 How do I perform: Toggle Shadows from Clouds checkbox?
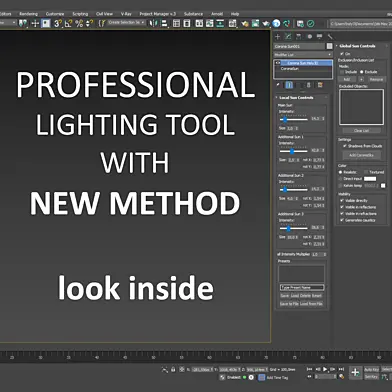(x=345, y=146)
